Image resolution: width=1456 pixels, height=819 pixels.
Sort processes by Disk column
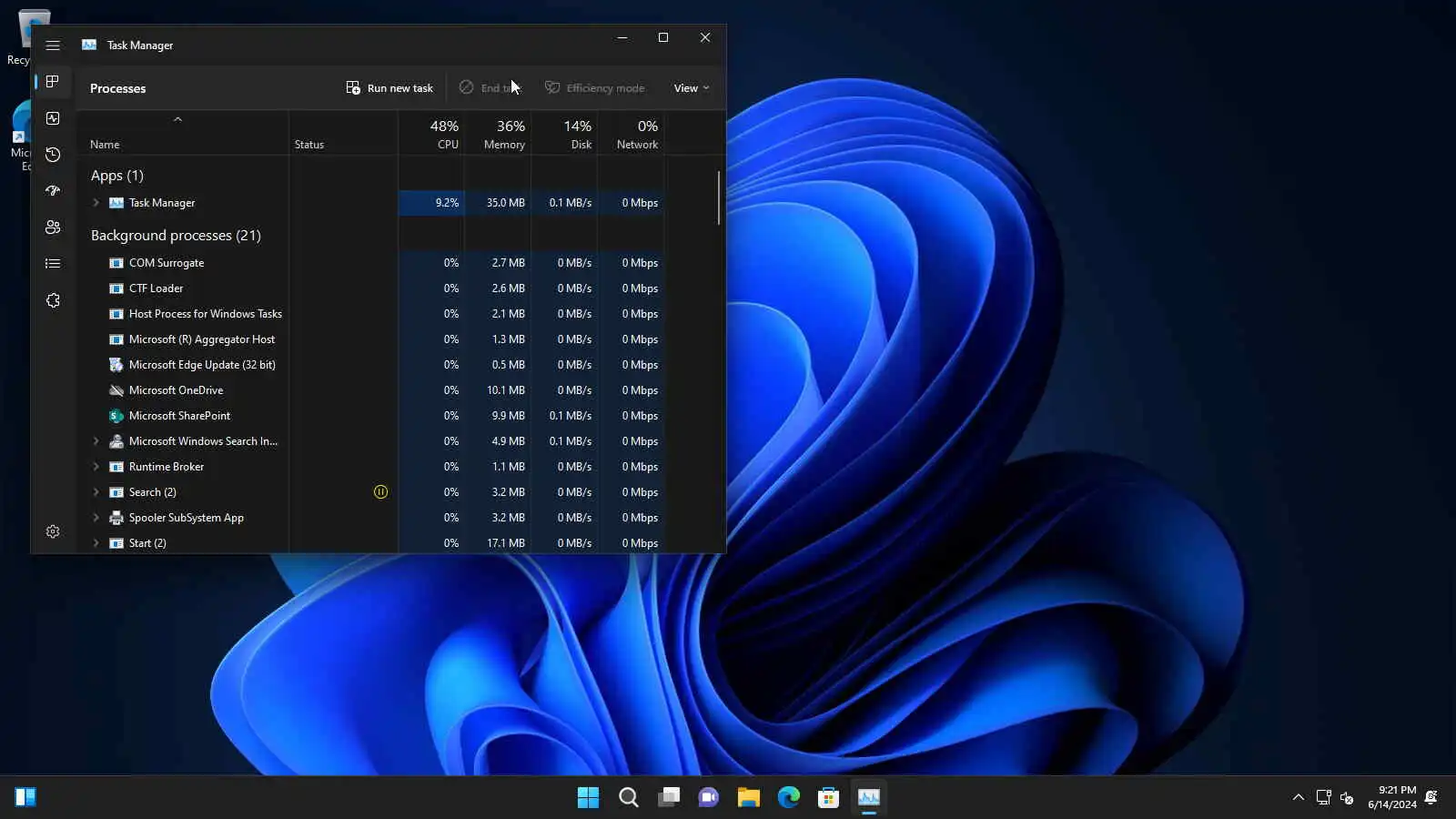click(x=564, y=133)
